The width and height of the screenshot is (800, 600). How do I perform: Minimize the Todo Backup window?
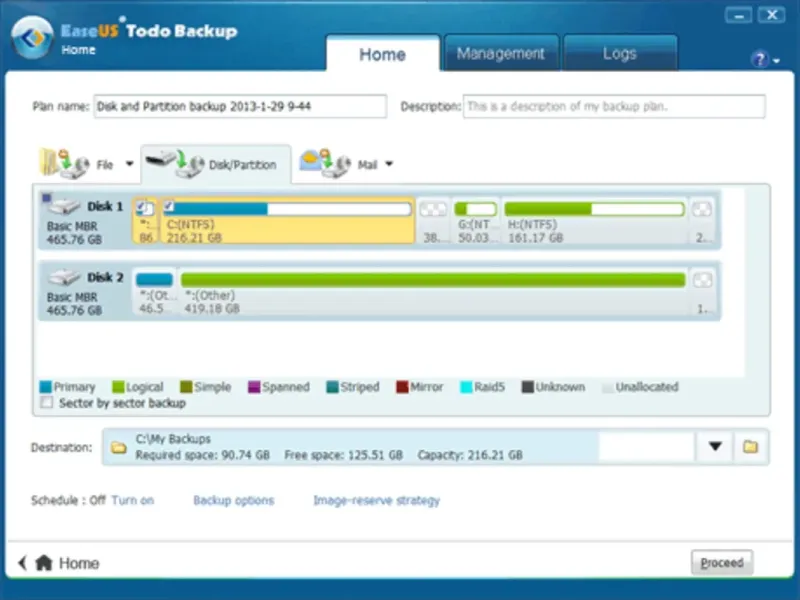coord(738,16)
